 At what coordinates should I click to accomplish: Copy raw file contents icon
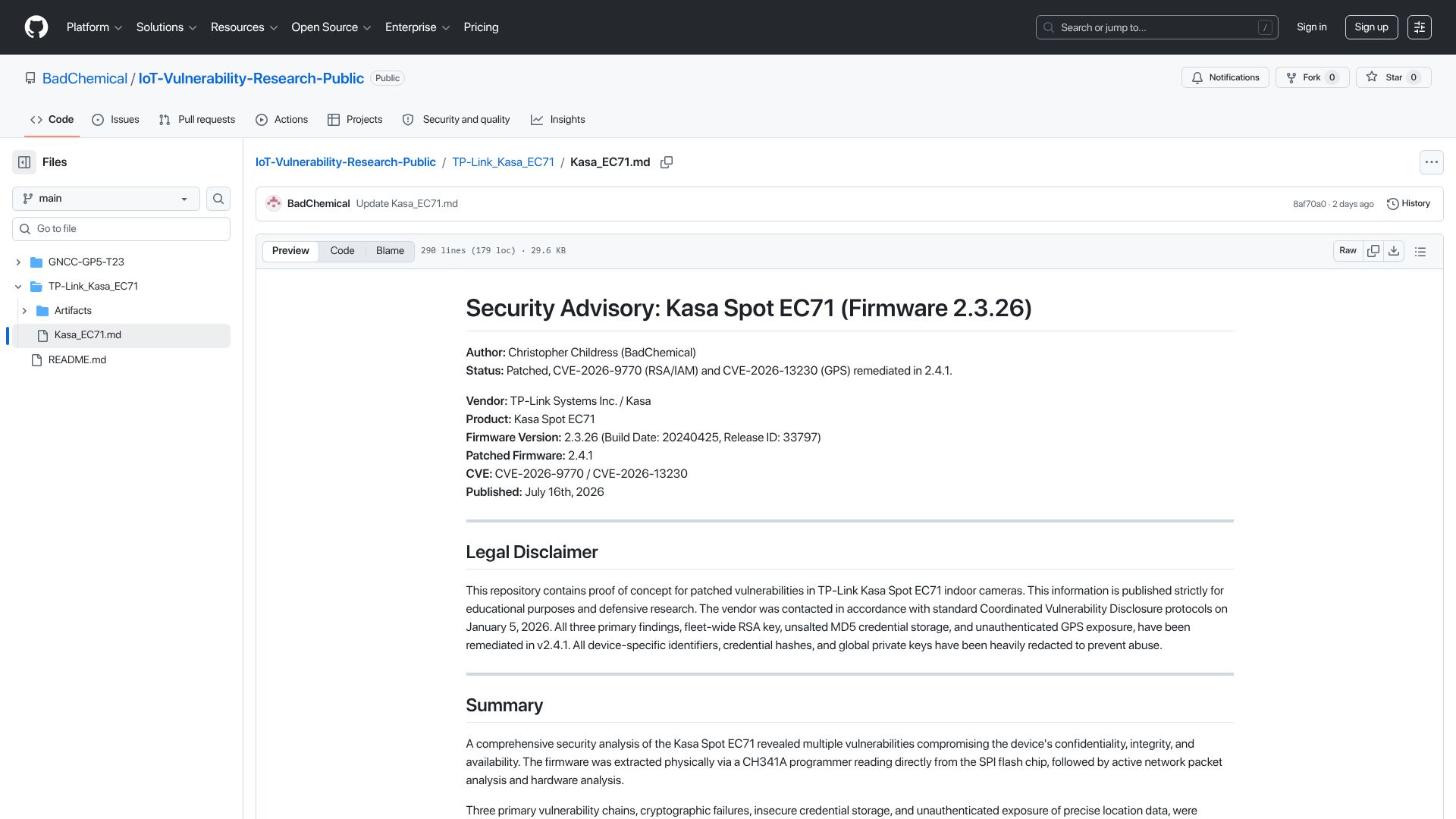click(1373, 251)
